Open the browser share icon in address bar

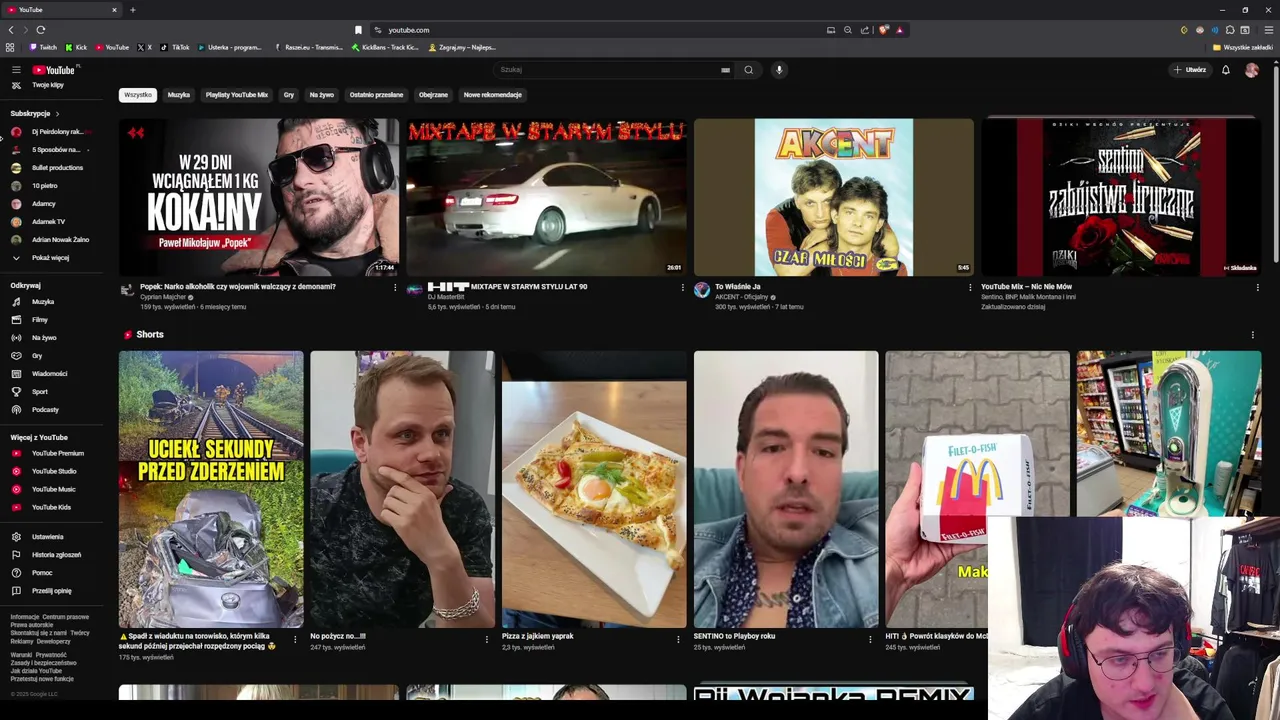point(865,30)
